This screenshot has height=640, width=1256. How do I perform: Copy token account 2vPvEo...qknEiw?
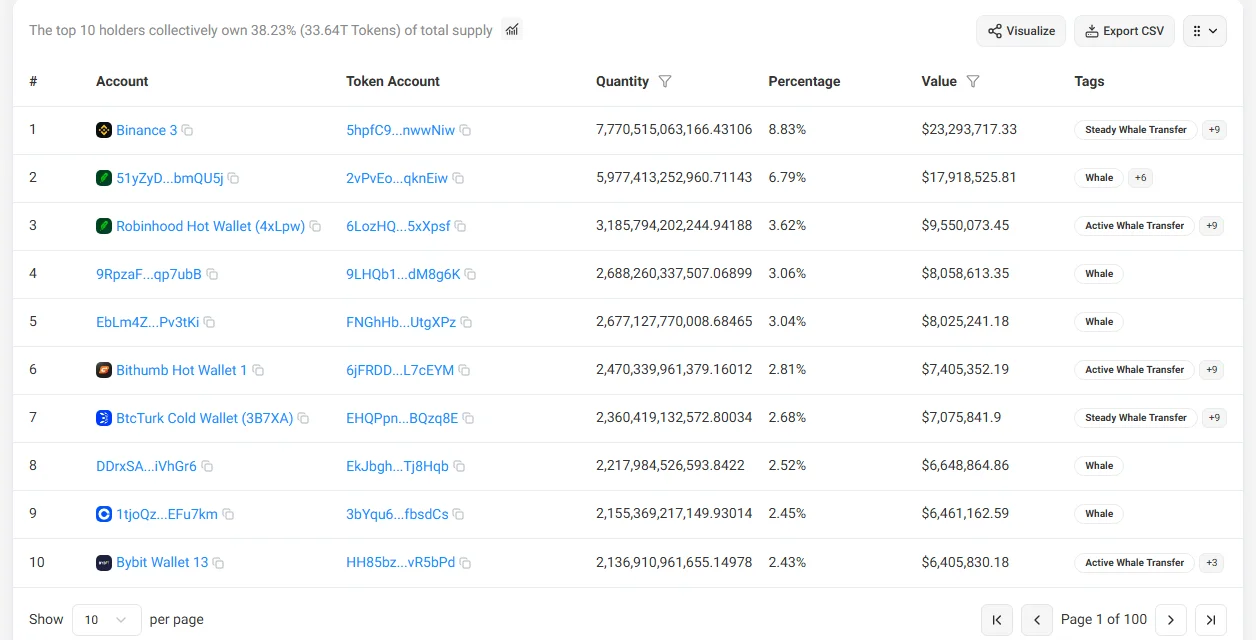(x=458, y=178)
